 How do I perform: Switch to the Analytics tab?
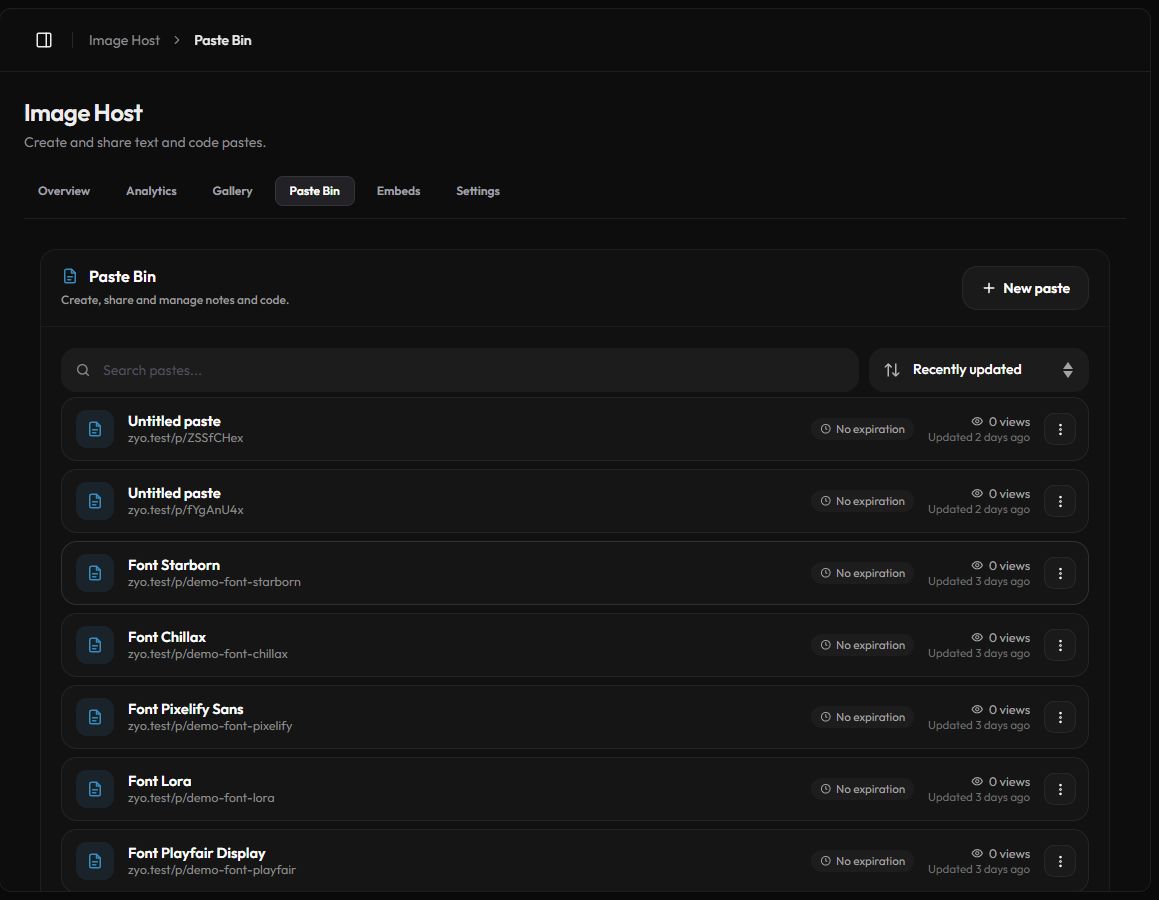(x=151, y=191)
